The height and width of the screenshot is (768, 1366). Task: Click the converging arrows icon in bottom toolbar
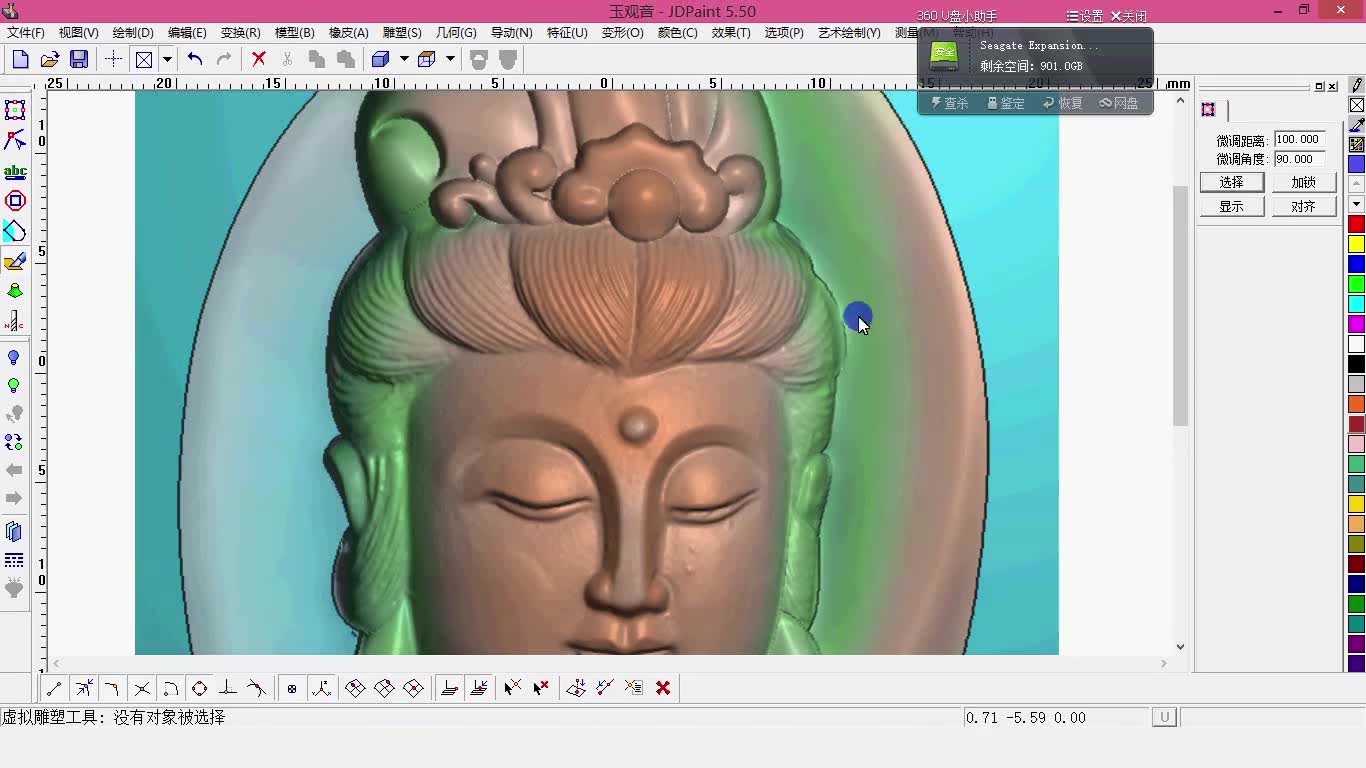pyautogui.click(x=84, y=688)
